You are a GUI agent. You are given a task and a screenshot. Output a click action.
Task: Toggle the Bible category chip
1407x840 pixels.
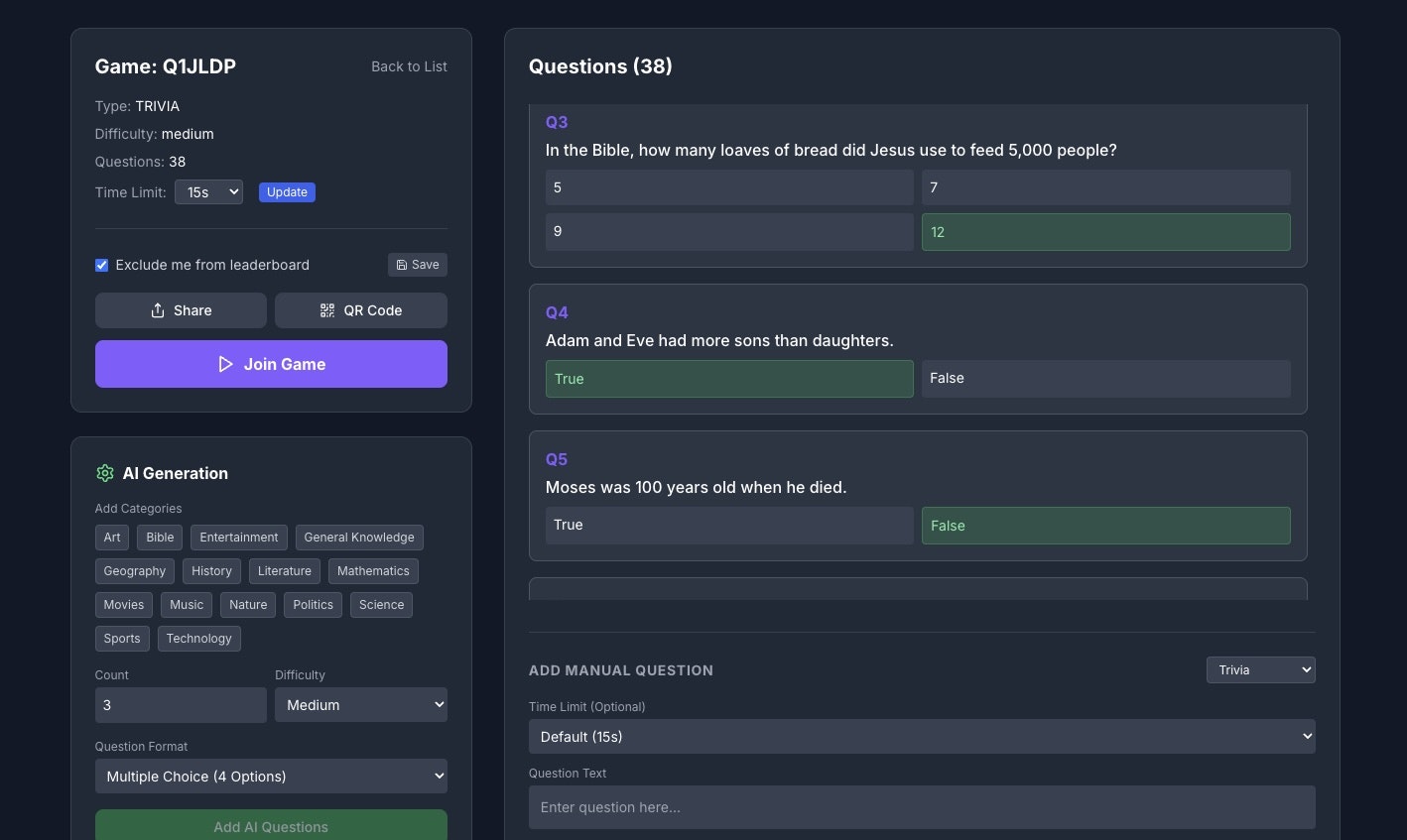159,537
